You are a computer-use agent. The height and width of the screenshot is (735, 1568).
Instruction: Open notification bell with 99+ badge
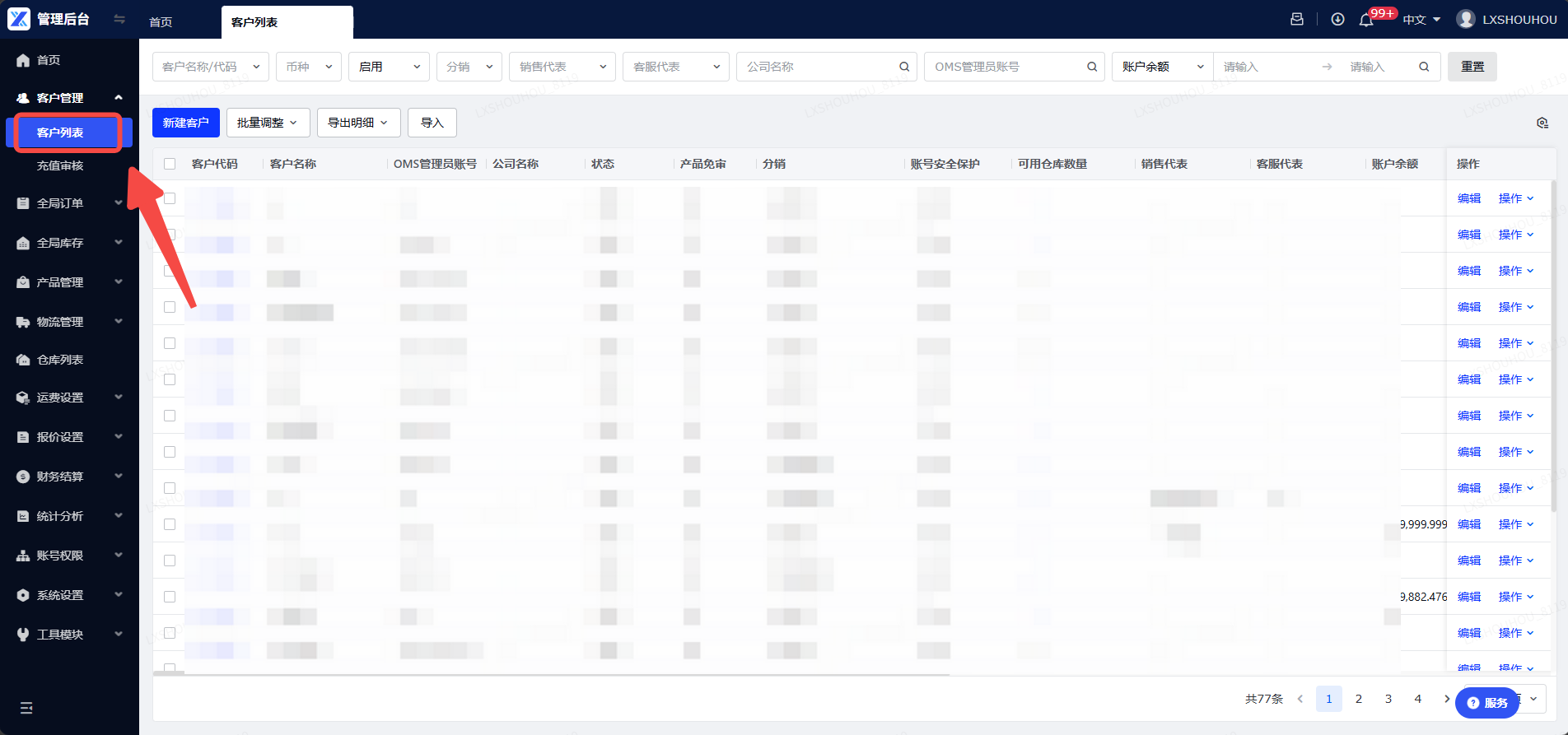tap(1366, 20)
